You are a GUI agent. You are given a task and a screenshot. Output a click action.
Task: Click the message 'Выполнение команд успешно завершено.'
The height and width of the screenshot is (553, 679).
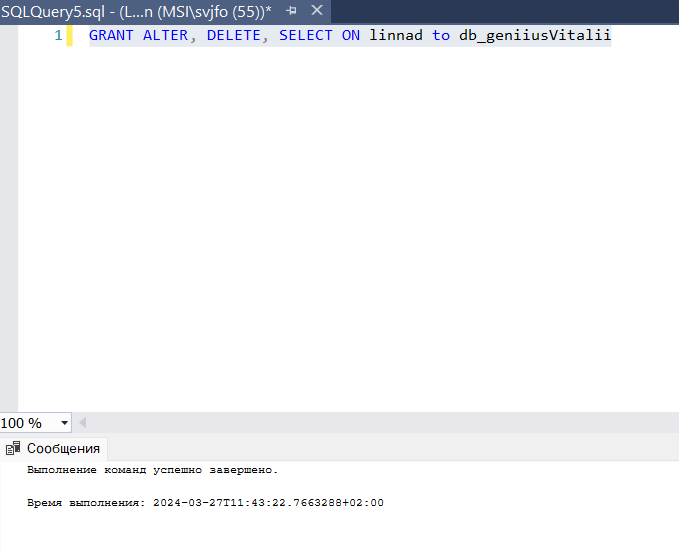(152, 470)
